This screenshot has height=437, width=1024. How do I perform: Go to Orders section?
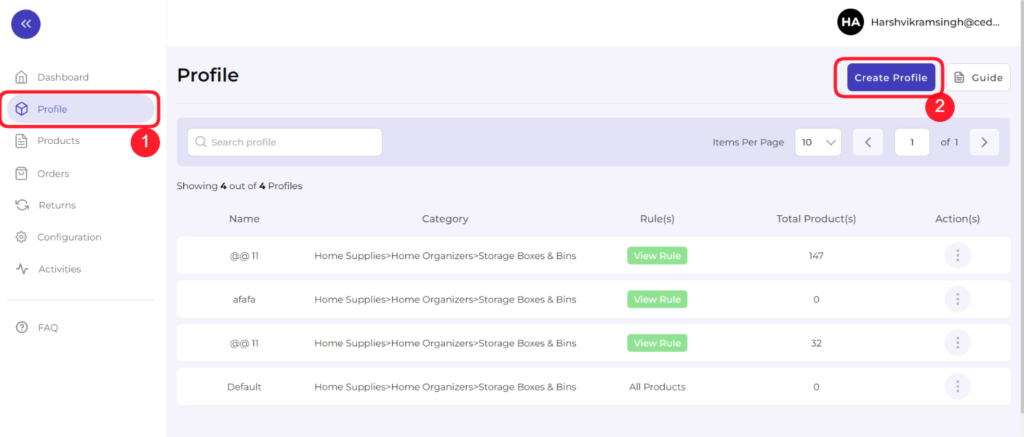pyautogui.click(x=53, y=174)
